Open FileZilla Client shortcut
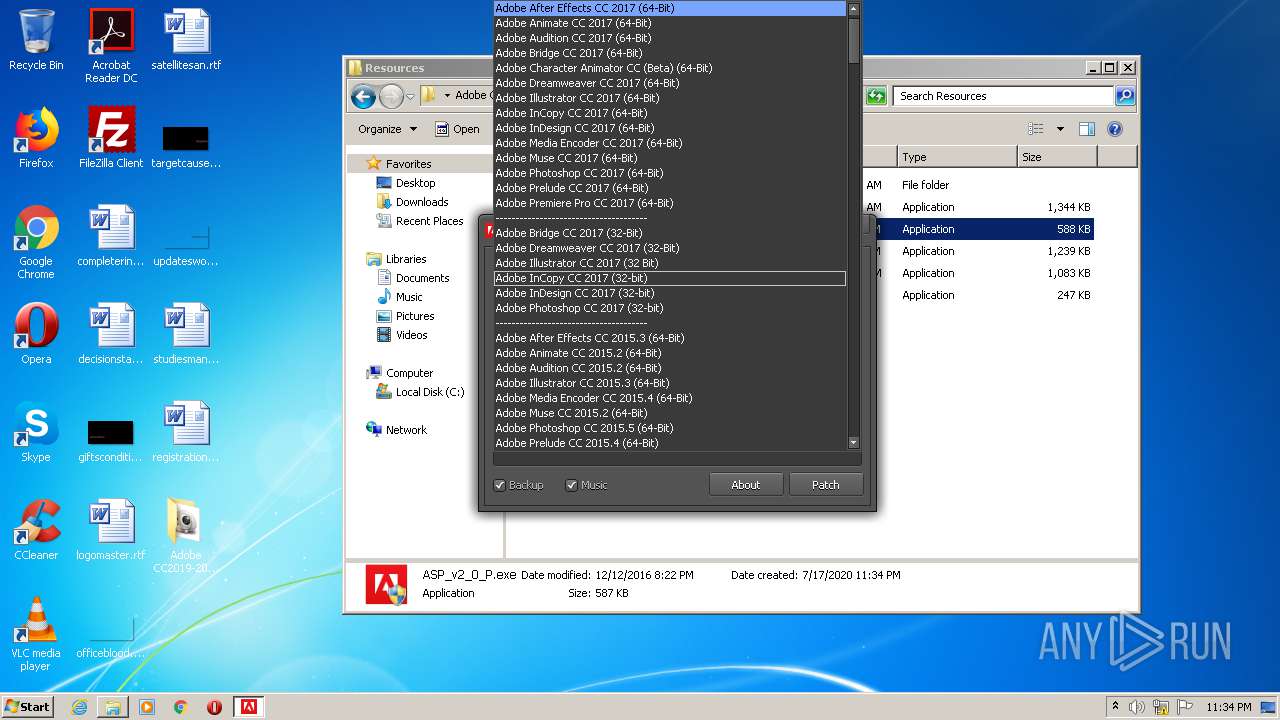The width and height of the screenshot is (1280, 720). tap(111, 138)
